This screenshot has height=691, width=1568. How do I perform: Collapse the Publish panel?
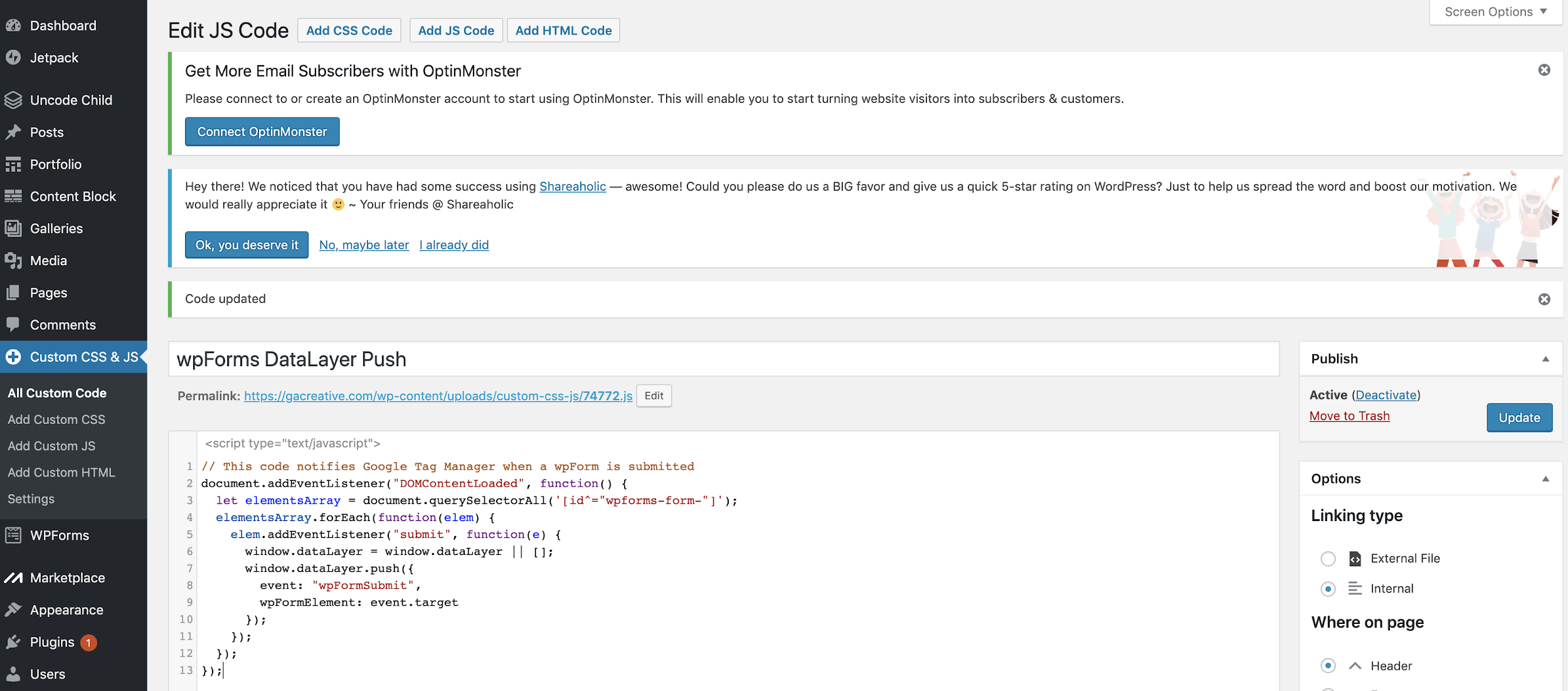[x=1545, y=359]
